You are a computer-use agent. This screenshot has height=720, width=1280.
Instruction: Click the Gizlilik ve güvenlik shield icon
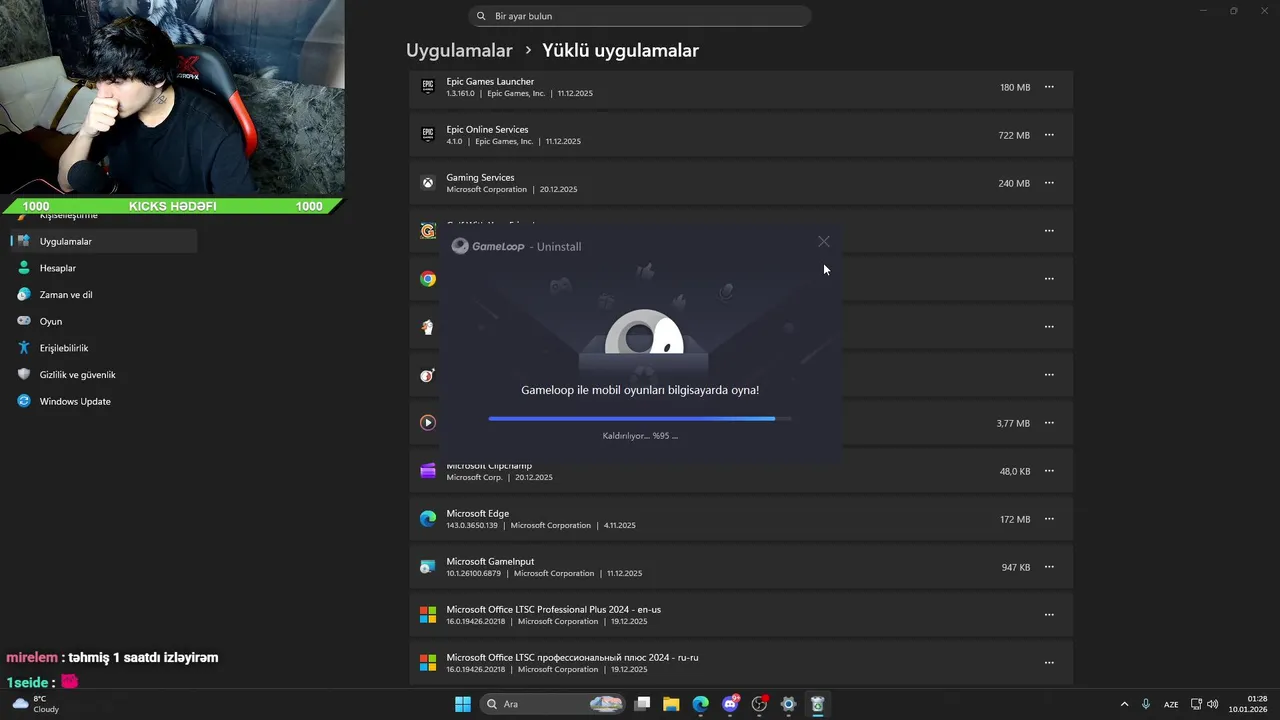click(24, 375)
